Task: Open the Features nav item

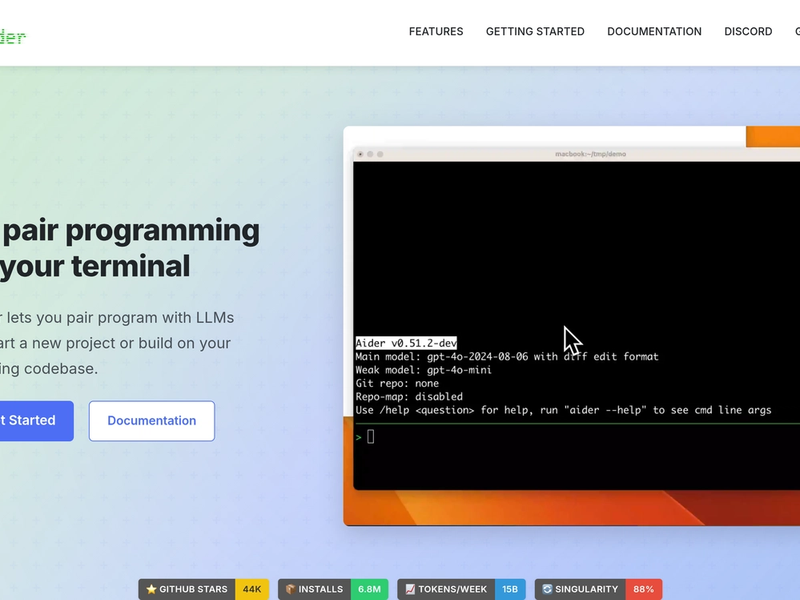Action: 436,32
